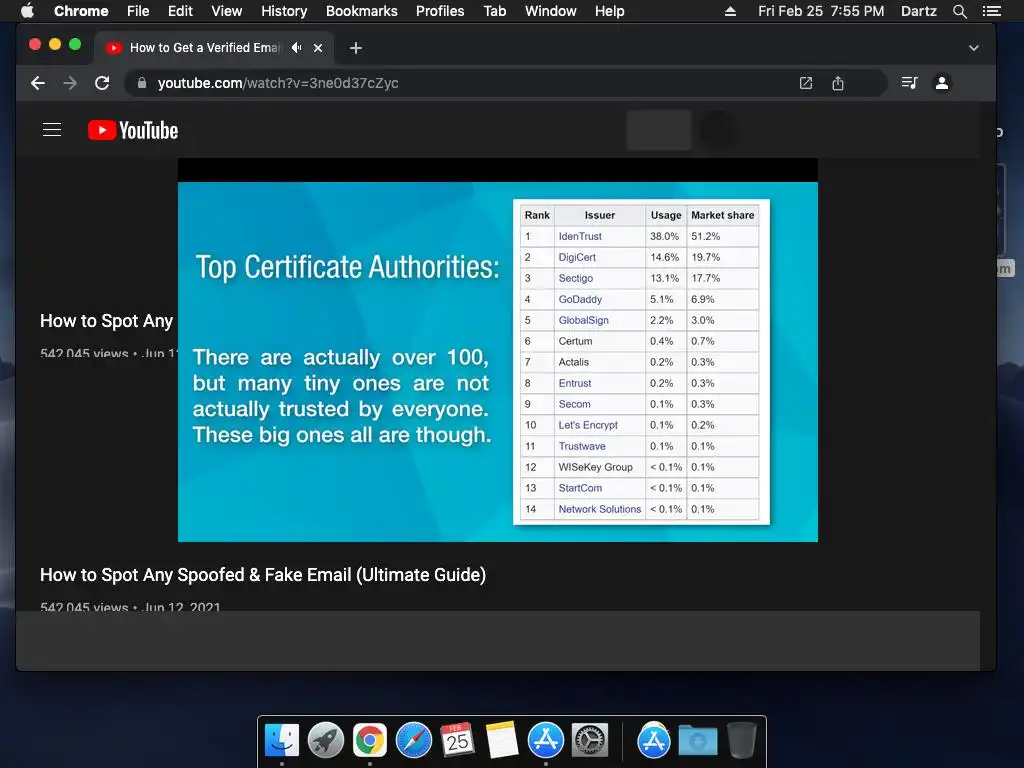Screen dimensions: 1024x768
Task: Open Control Center list icon in menu bar
Action: 991,11
